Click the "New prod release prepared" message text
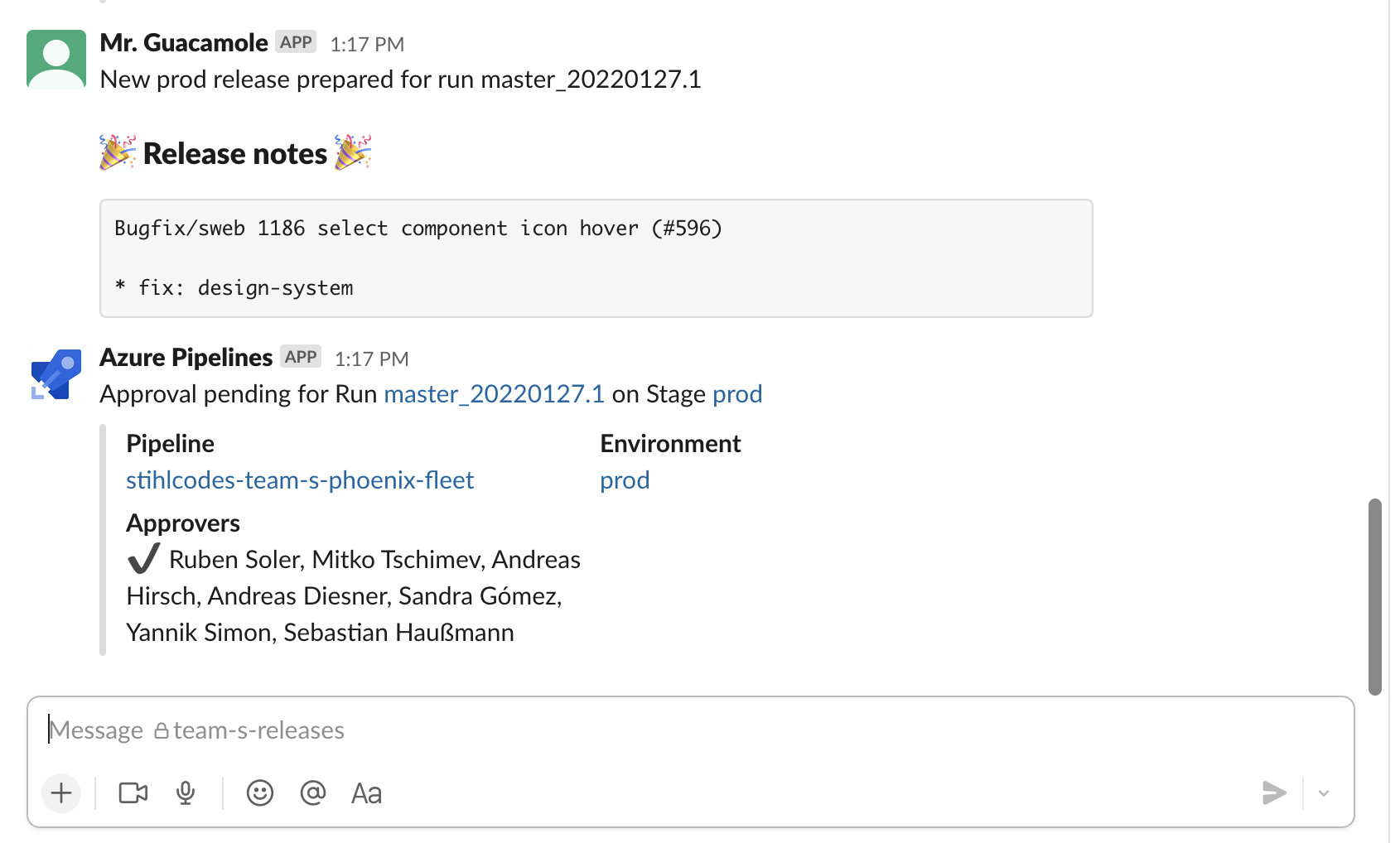The width and height of the screenshot is (1400, 843). pyautogui.click(x=400, y=79)
